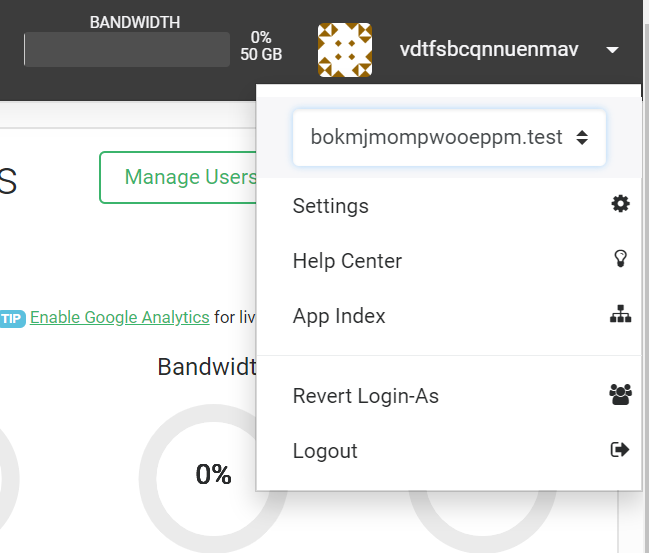Follow the Enable Google Analytics link
649x553 pixels.
pos(119,317)
